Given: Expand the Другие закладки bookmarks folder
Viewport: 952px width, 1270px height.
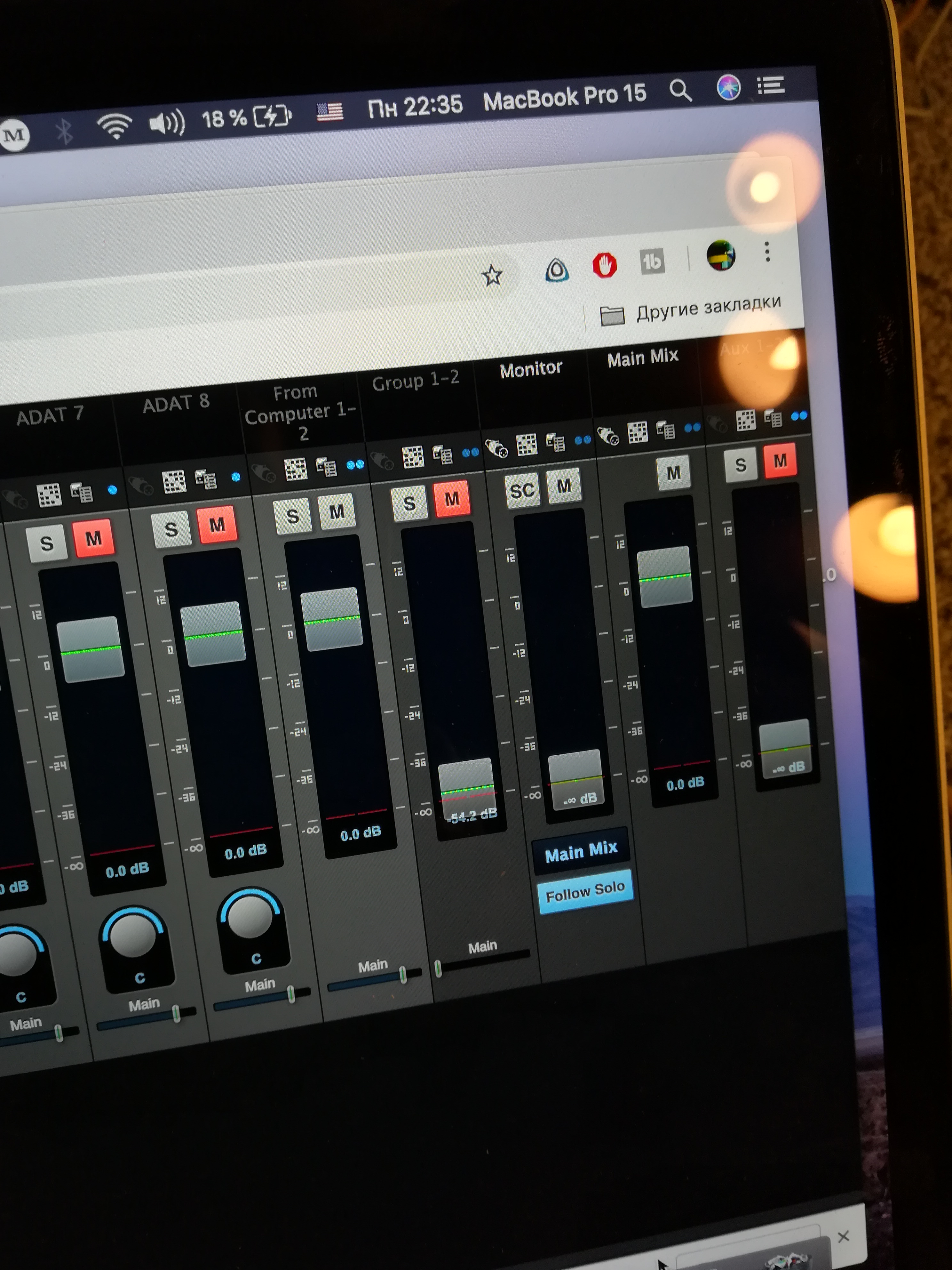Looking at the screenshot, I should coord(691,310).
